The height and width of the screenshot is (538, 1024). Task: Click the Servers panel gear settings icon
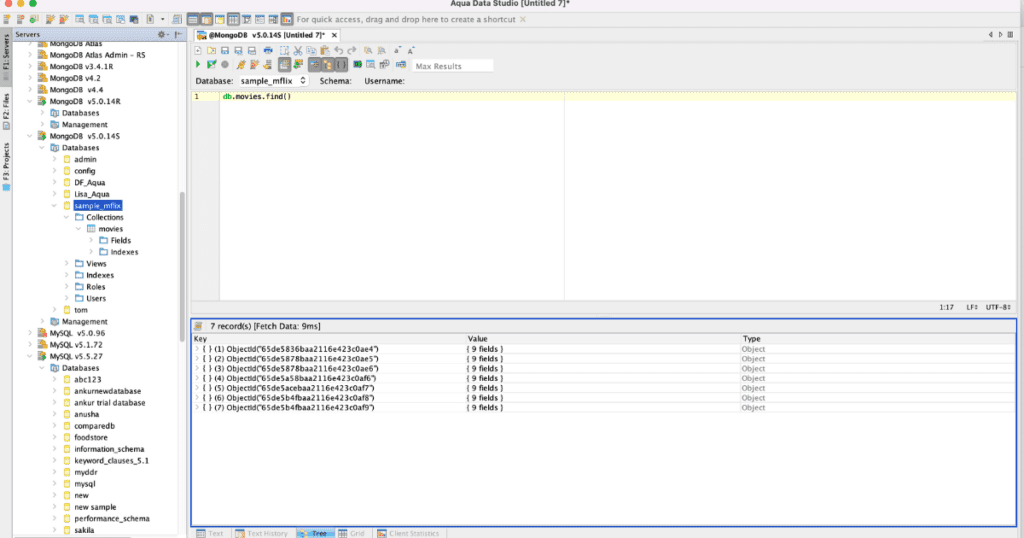[161, 35]
